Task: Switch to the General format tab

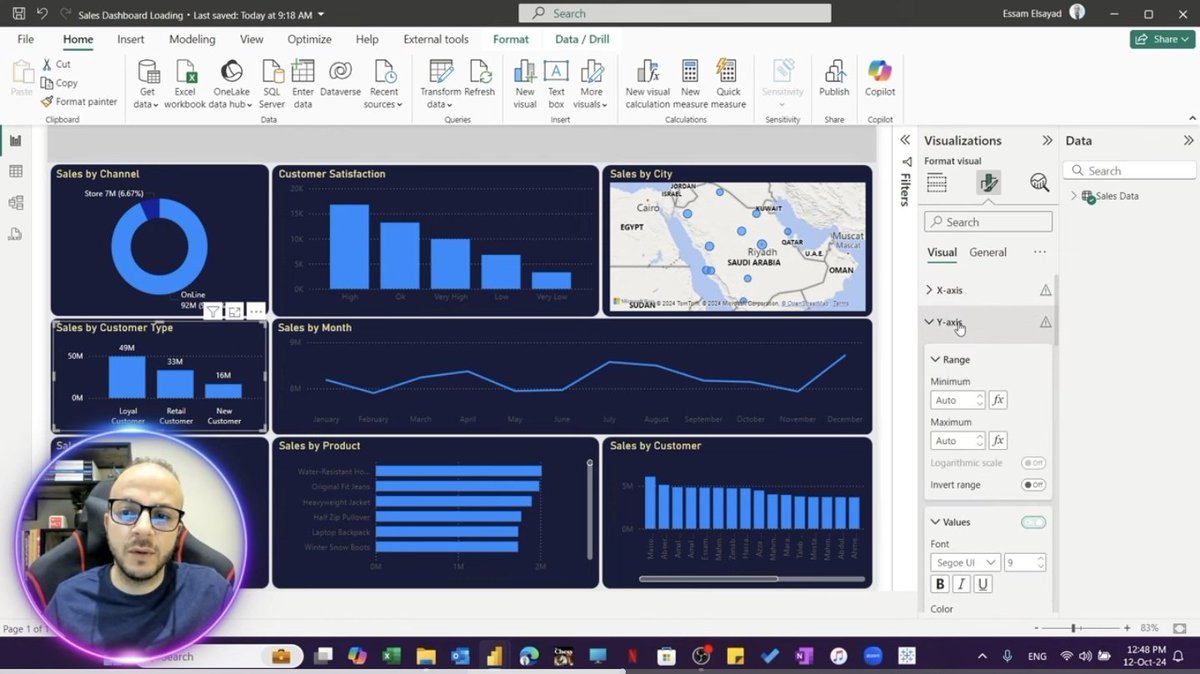Action: [x=988, y=252]
